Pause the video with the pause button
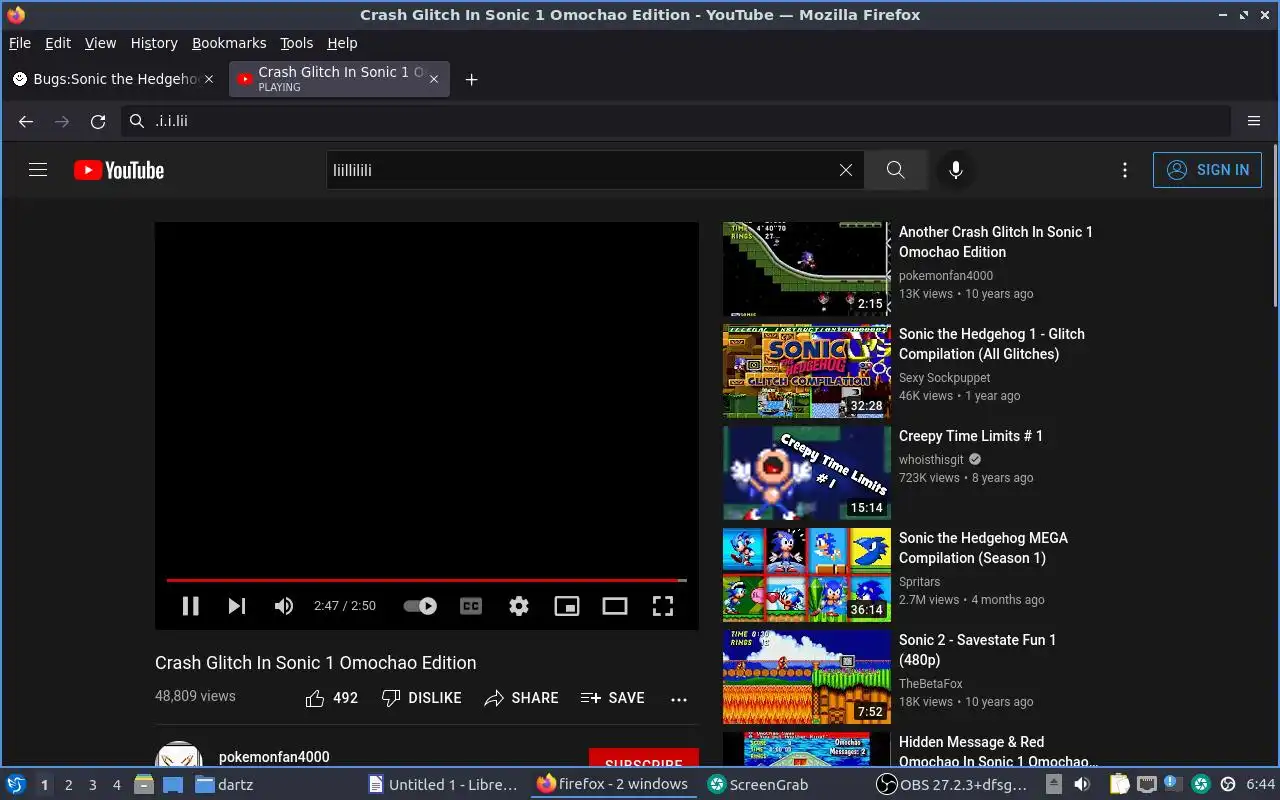1280x800 pixels. [x=190, y=606]
